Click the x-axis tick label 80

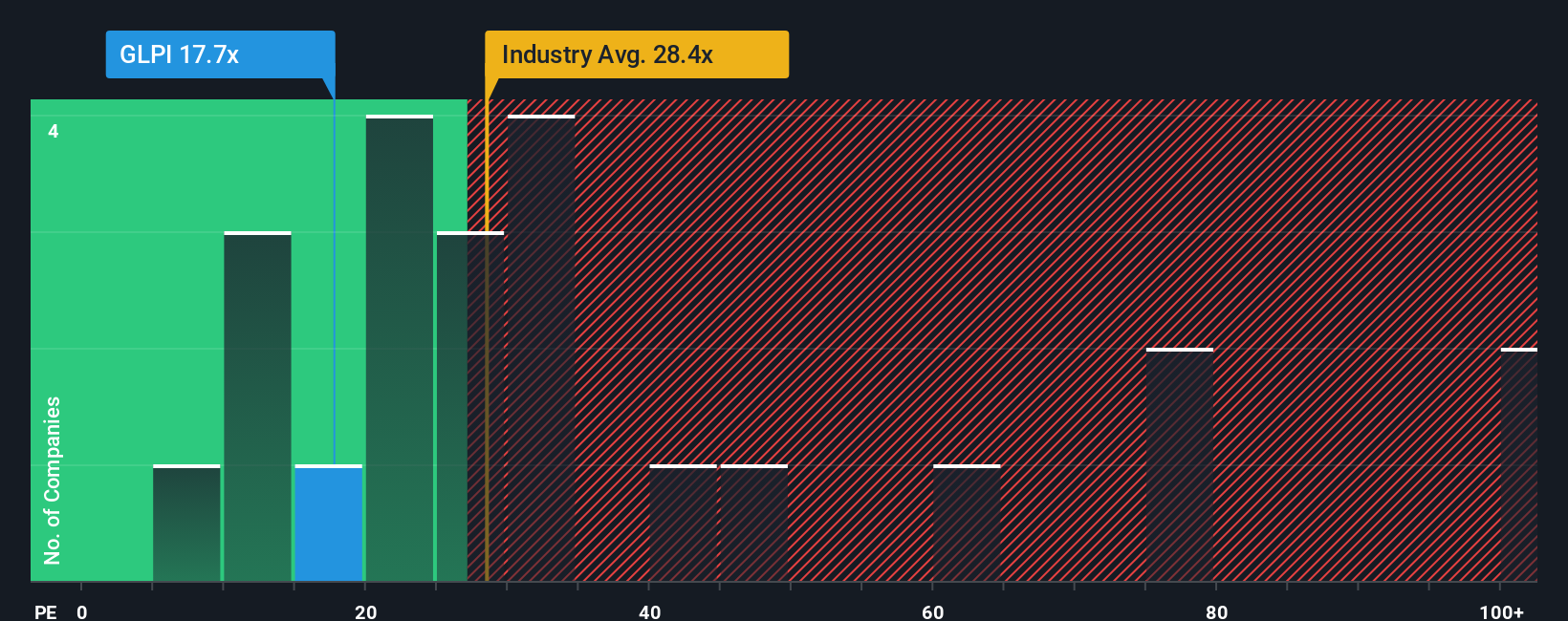tap(1216, 612)
